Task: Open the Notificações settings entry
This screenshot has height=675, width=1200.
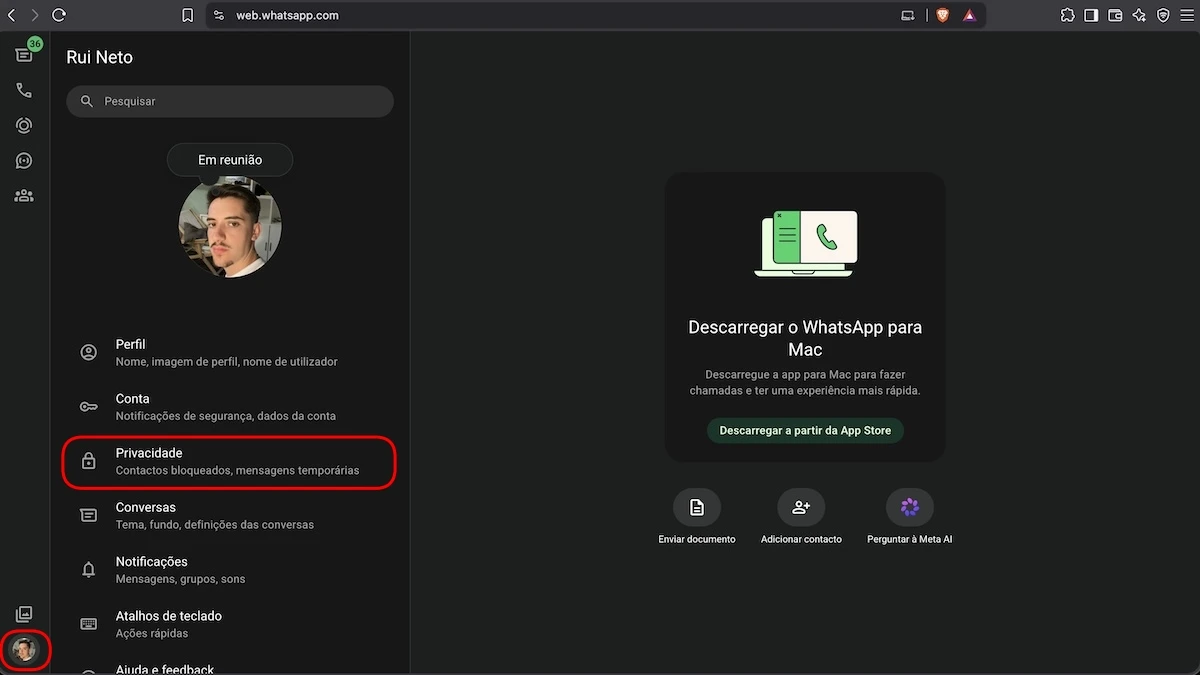Action: [x=230, y=570]
